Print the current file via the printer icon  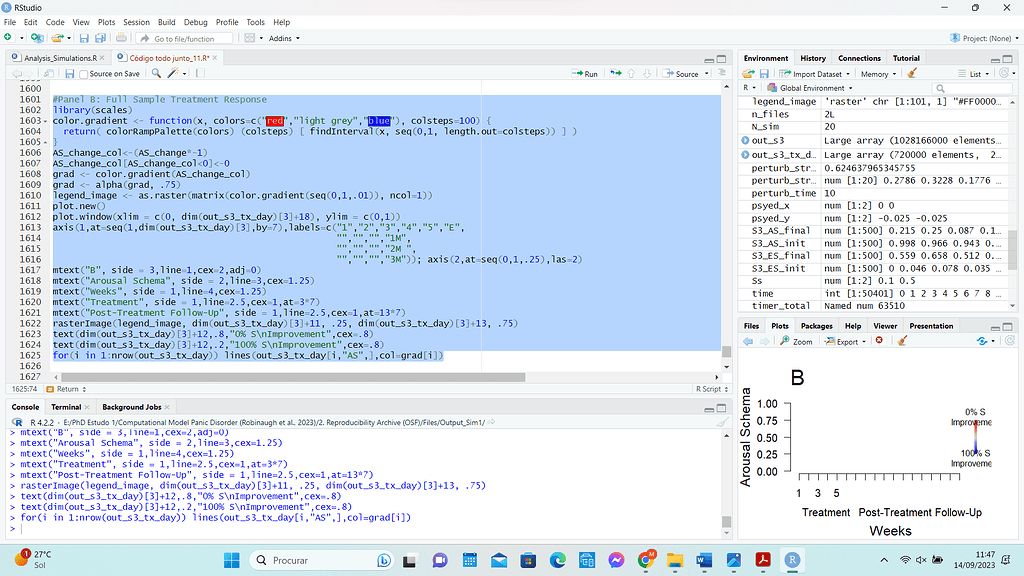point(120,37)
